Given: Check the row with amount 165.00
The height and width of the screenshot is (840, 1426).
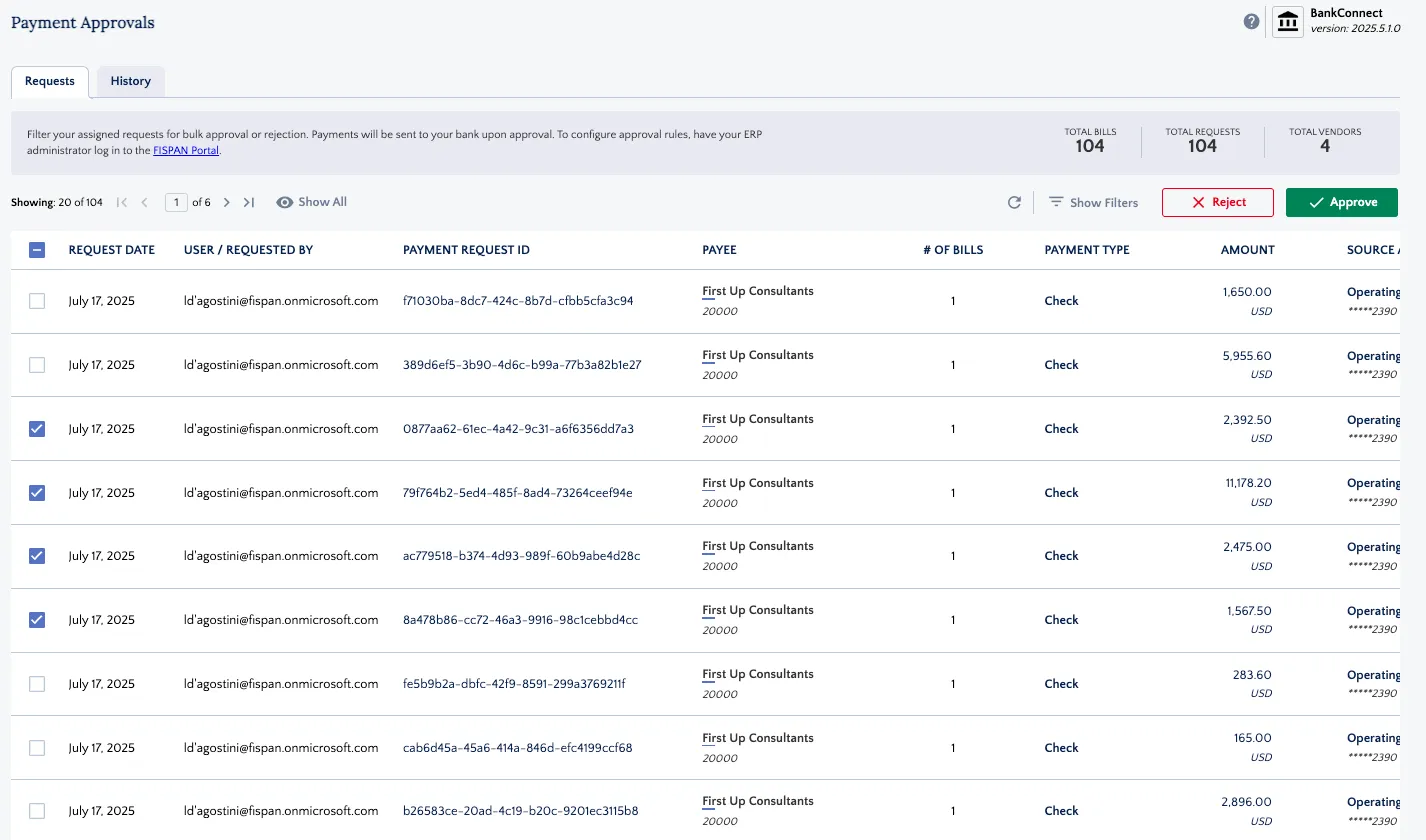Looking at the screenshot, I should click(37, 748).
